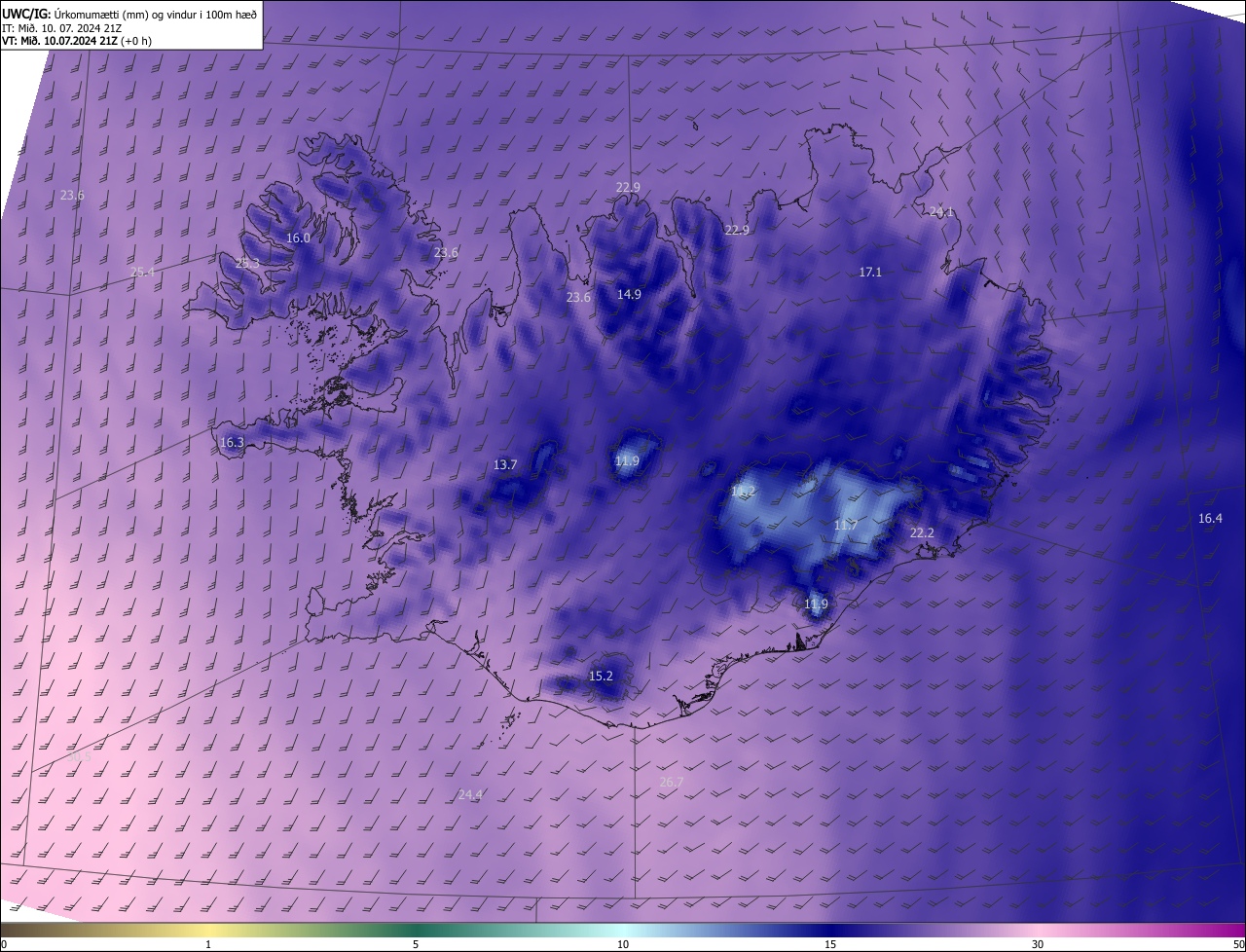Click the 11.7 value on Vatnajökull glacier

[846, 525]
